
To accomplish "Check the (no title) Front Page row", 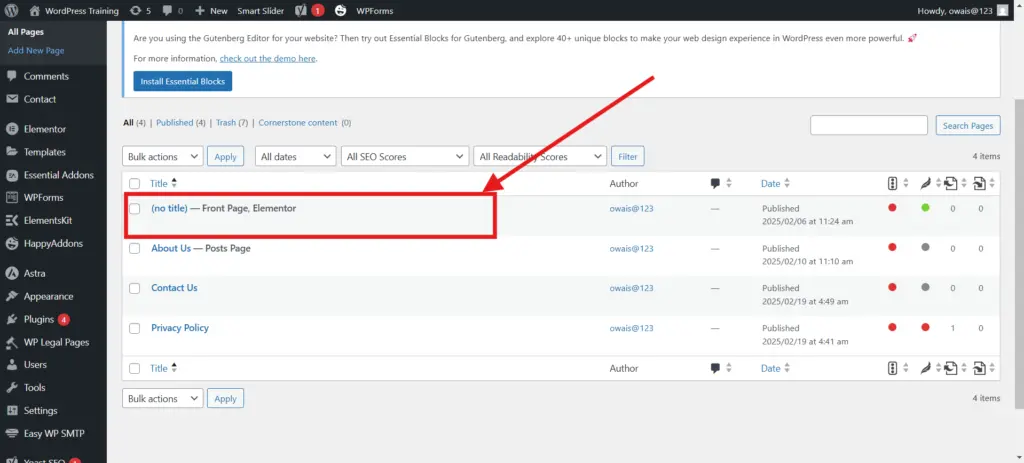I will (135, 209).
